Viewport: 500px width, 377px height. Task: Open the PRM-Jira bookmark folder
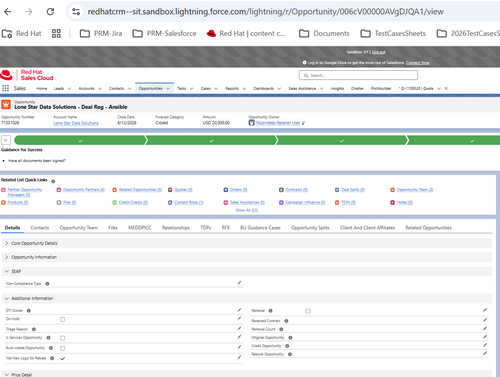tap(101, 33)
